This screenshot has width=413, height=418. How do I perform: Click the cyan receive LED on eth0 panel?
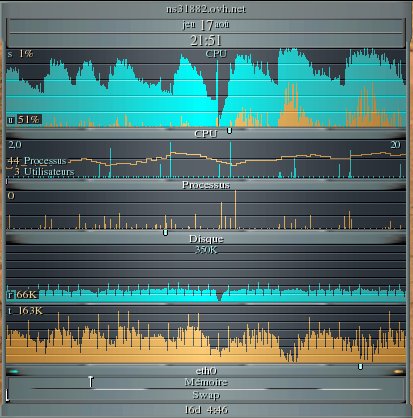pyautogui.click(x=14, y=371)
